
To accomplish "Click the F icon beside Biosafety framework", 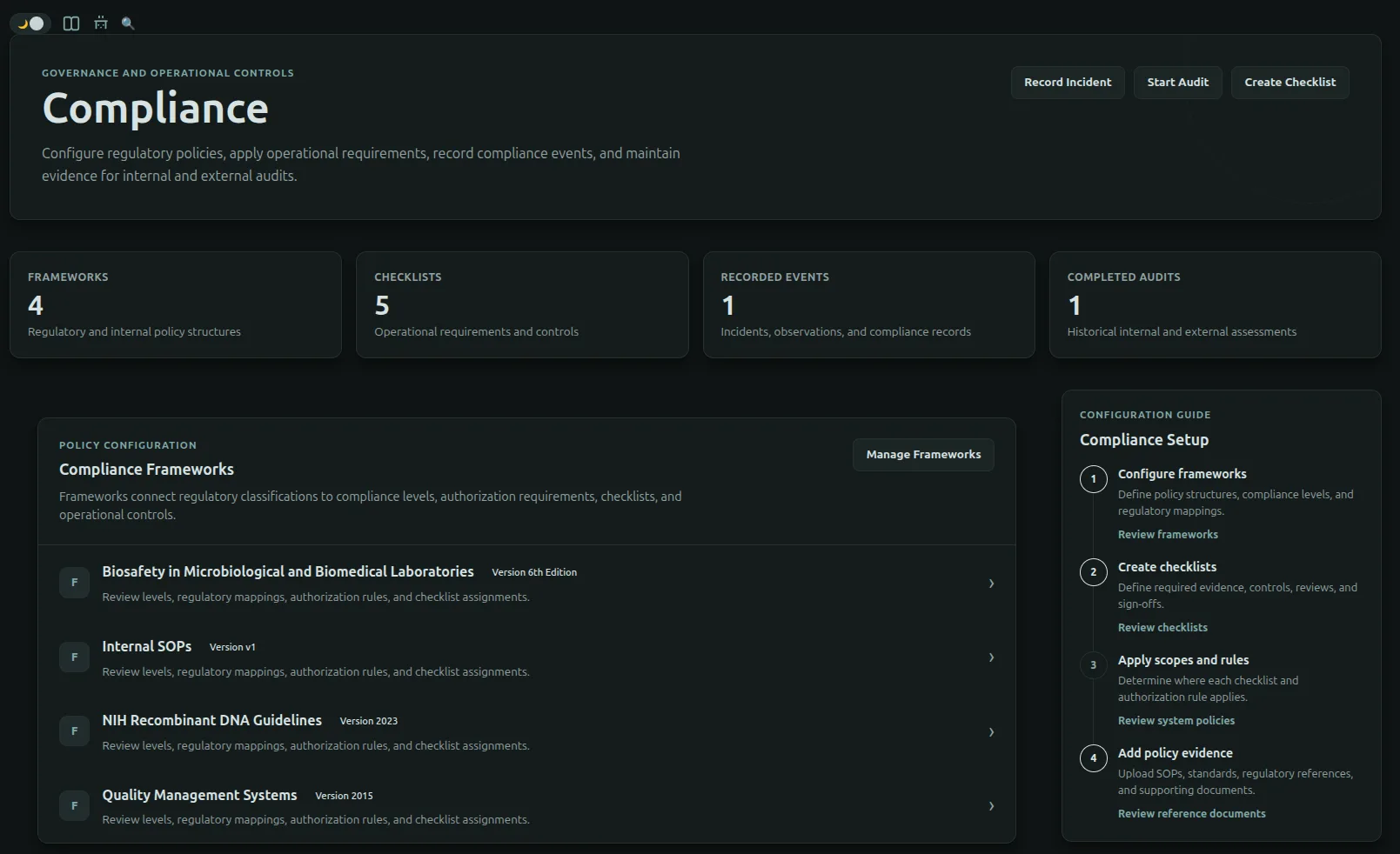I will click(74, 583).
